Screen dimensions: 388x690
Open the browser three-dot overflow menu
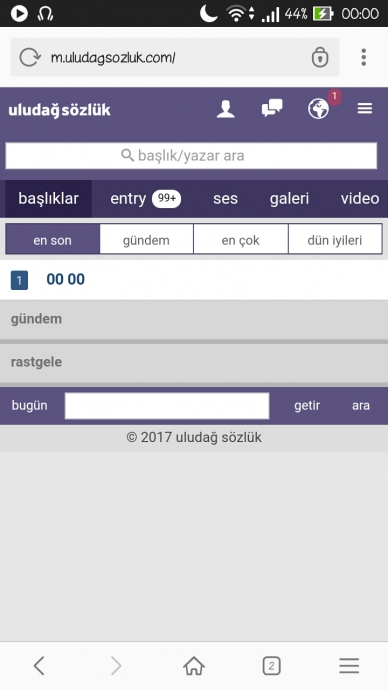(x=363, y=57)
